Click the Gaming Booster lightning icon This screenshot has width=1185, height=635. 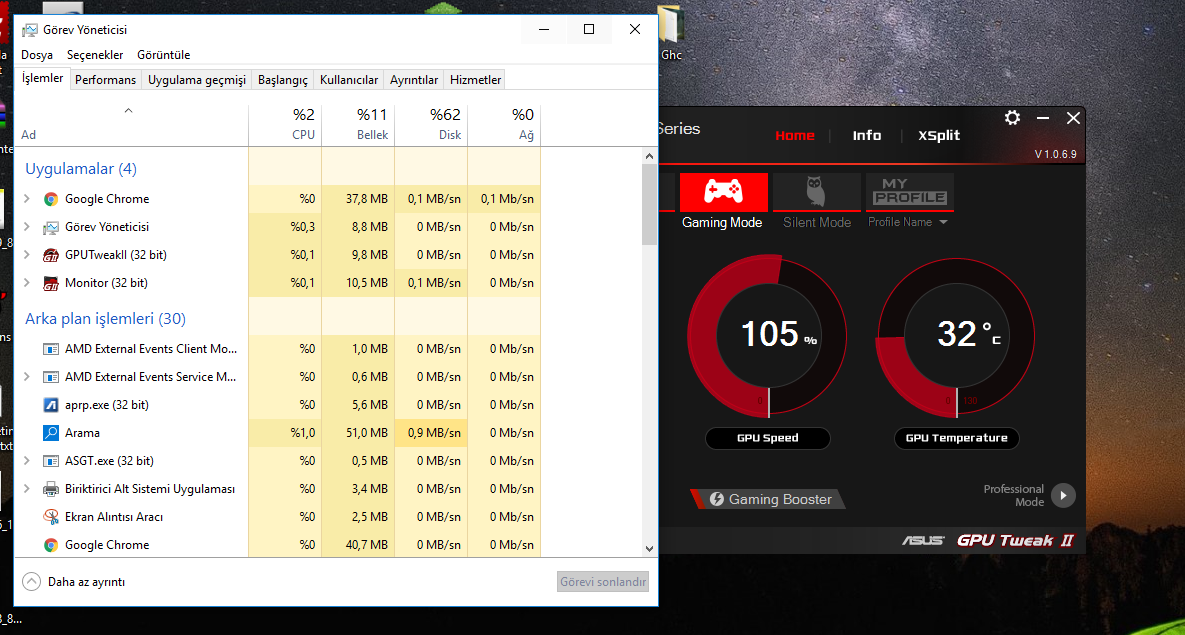coord(716,499)
